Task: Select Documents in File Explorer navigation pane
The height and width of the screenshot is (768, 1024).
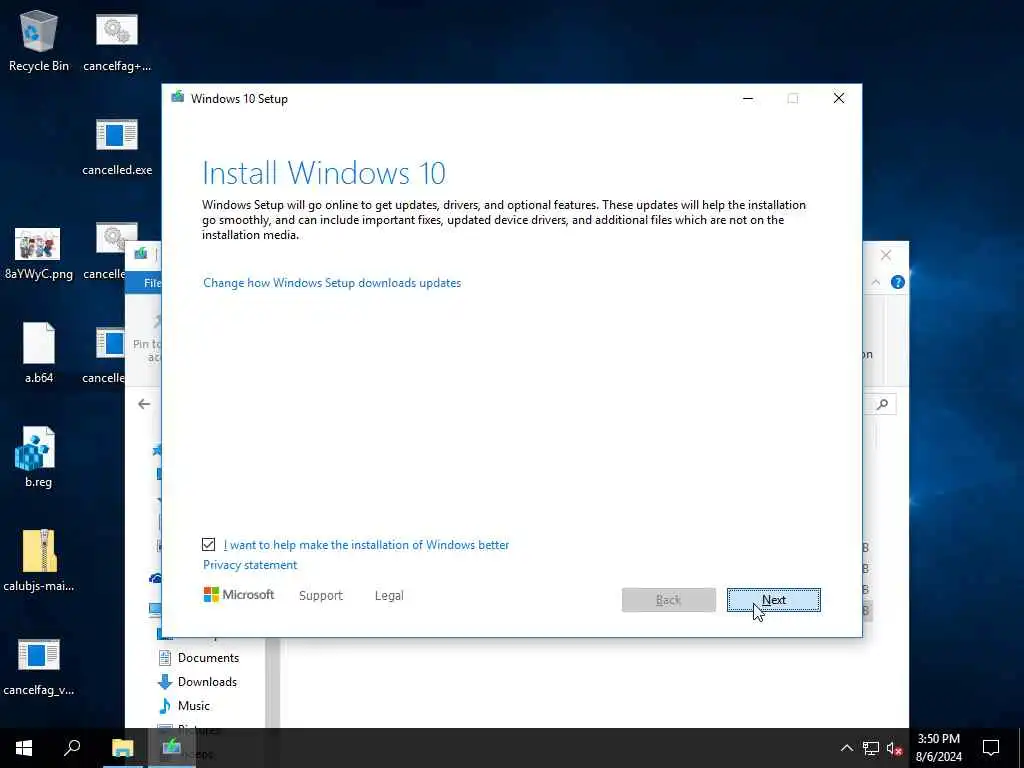Action: point(199,658)
